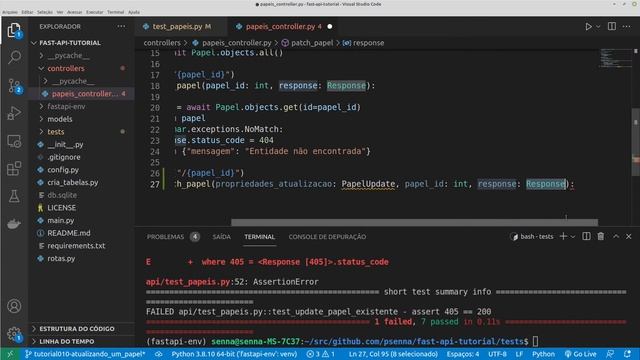Start Go Live server
Viewport: 640px width, 360px height.
580,354
